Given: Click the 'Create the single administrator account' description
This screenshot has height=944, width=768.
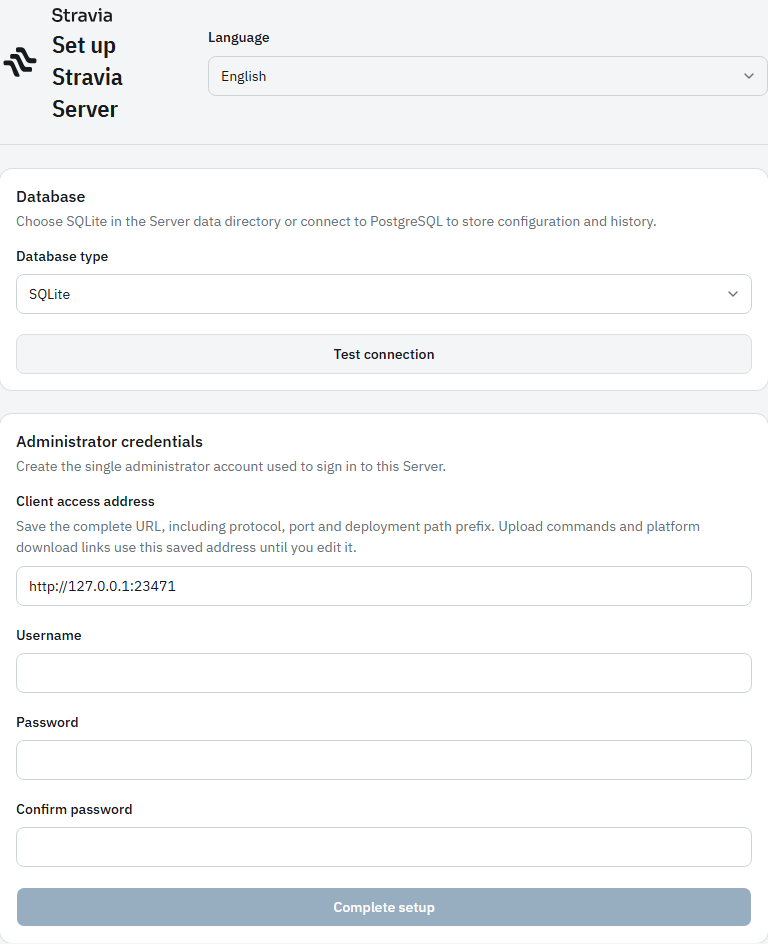Looking at the screenshot, I should (x=231, y=467).
